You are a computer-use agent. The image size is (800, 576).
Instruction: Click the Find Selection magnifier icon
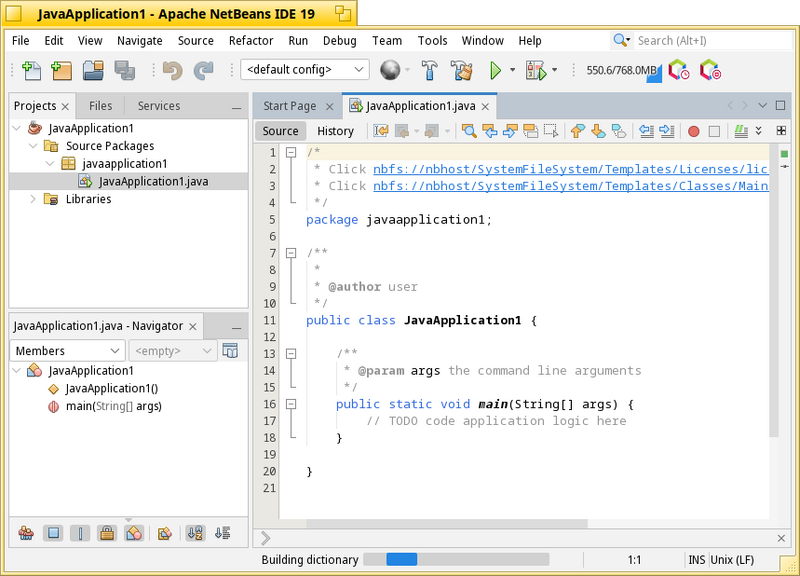tap(469, 131)
